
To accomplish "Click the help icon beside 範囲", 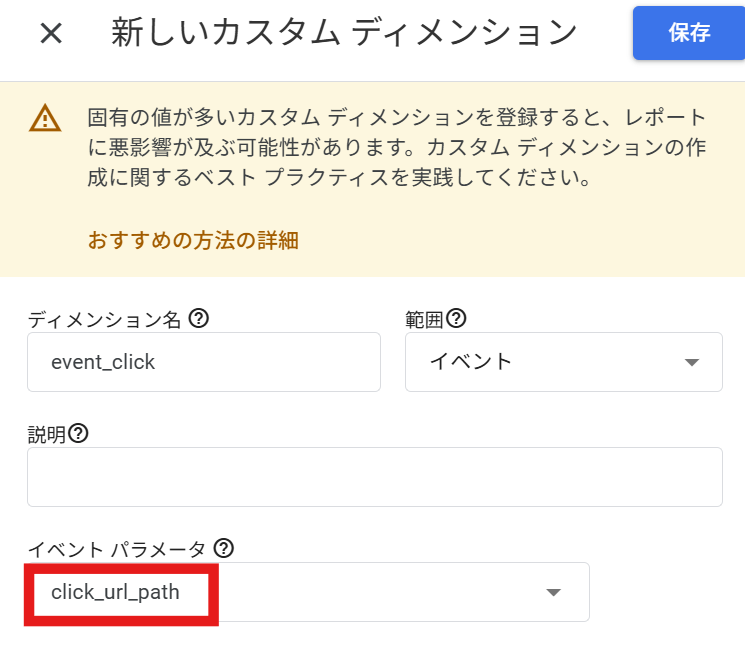I will tap(456, 318).
